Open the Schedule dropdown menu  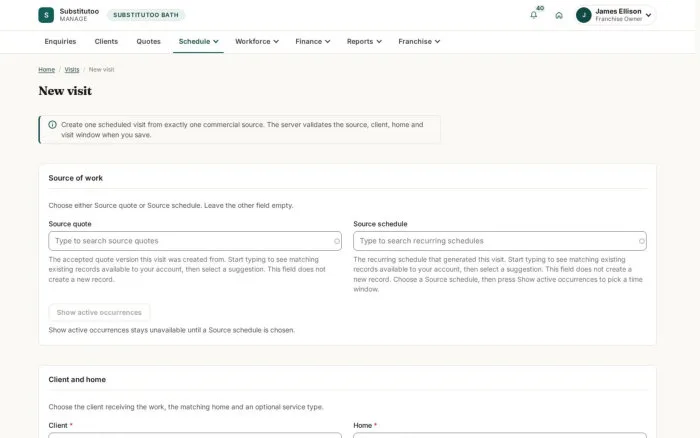198,42
